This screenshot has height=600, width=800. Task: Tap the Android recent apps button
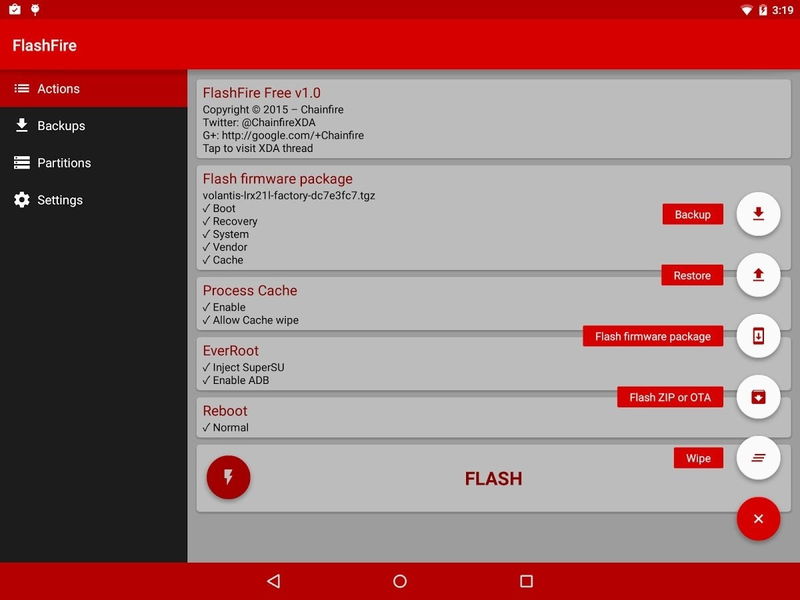point(527,581)
